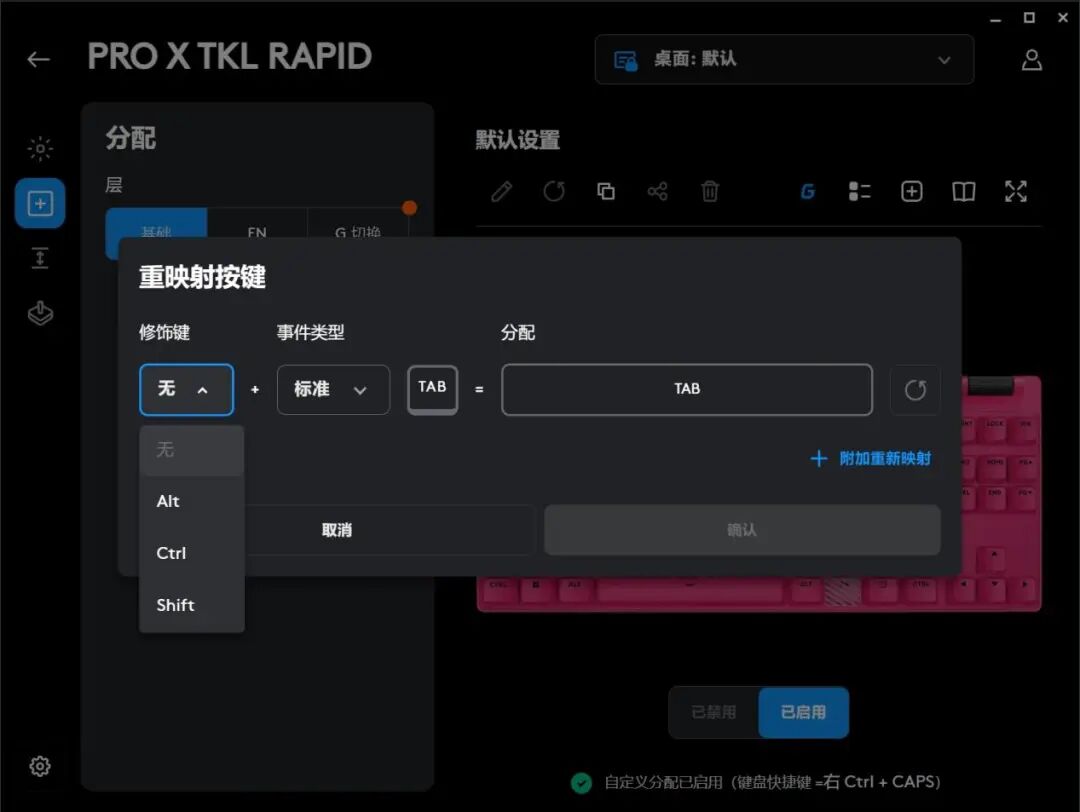The image size is (1080, 812).
Task: Click the 重映射按键 dialog title
Action: [x=202, y=278]
